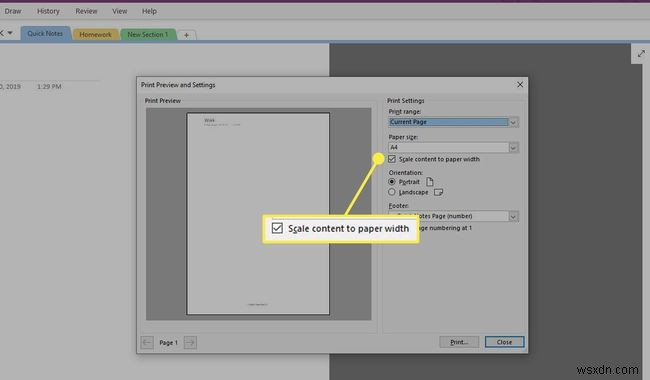Click the Close button

click(x=504, y=342)
